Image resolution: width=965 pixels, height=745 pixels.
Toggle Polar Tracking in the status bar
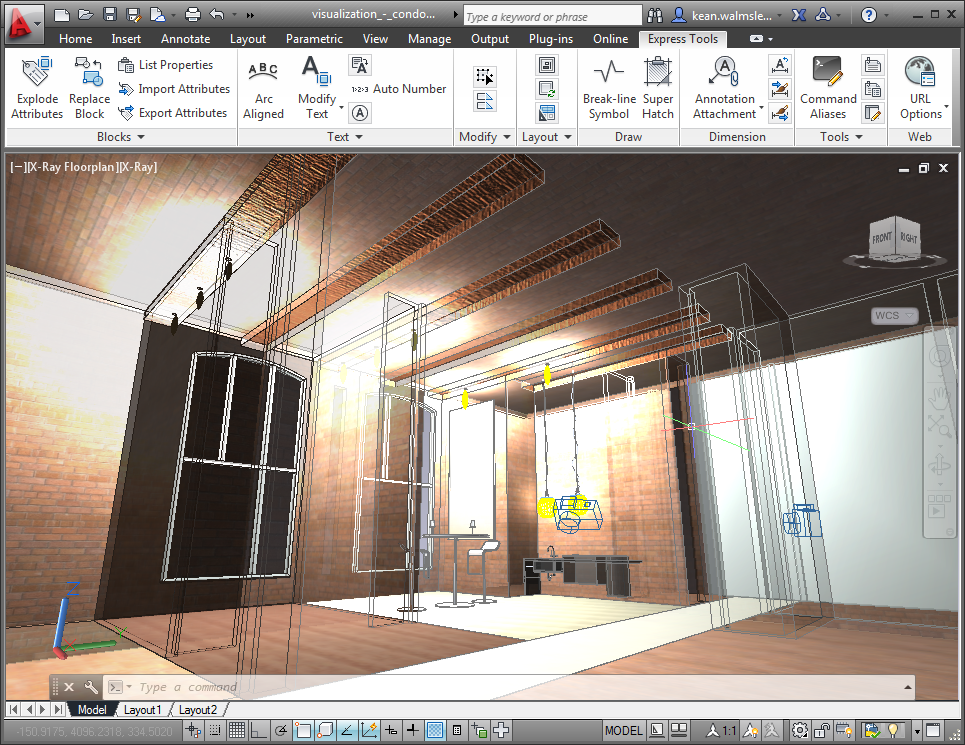tap(281, 731)
